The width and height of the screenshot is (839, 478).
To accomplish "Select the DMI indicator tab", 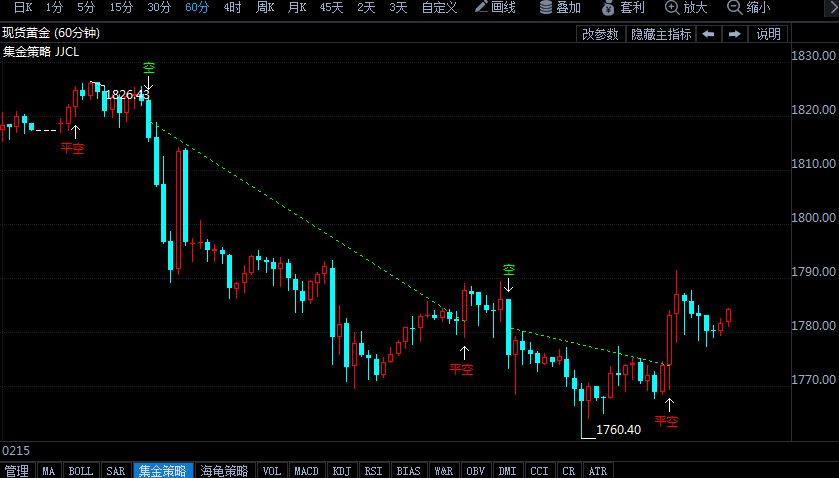I will pyautogui.click(x=508, y=471).
